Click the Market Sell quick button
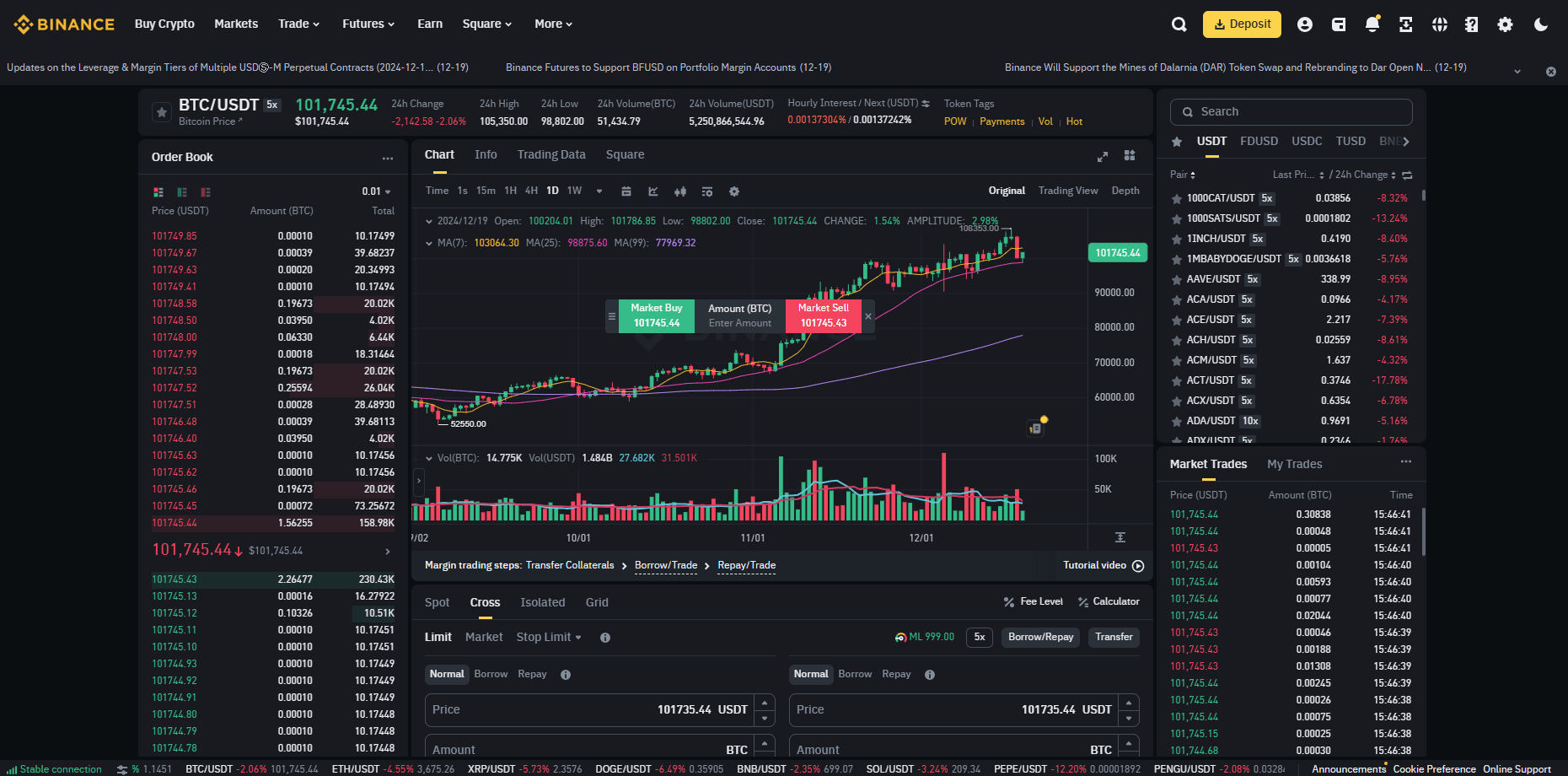This screenshot has height=776, width=1568. coord(824,316)
